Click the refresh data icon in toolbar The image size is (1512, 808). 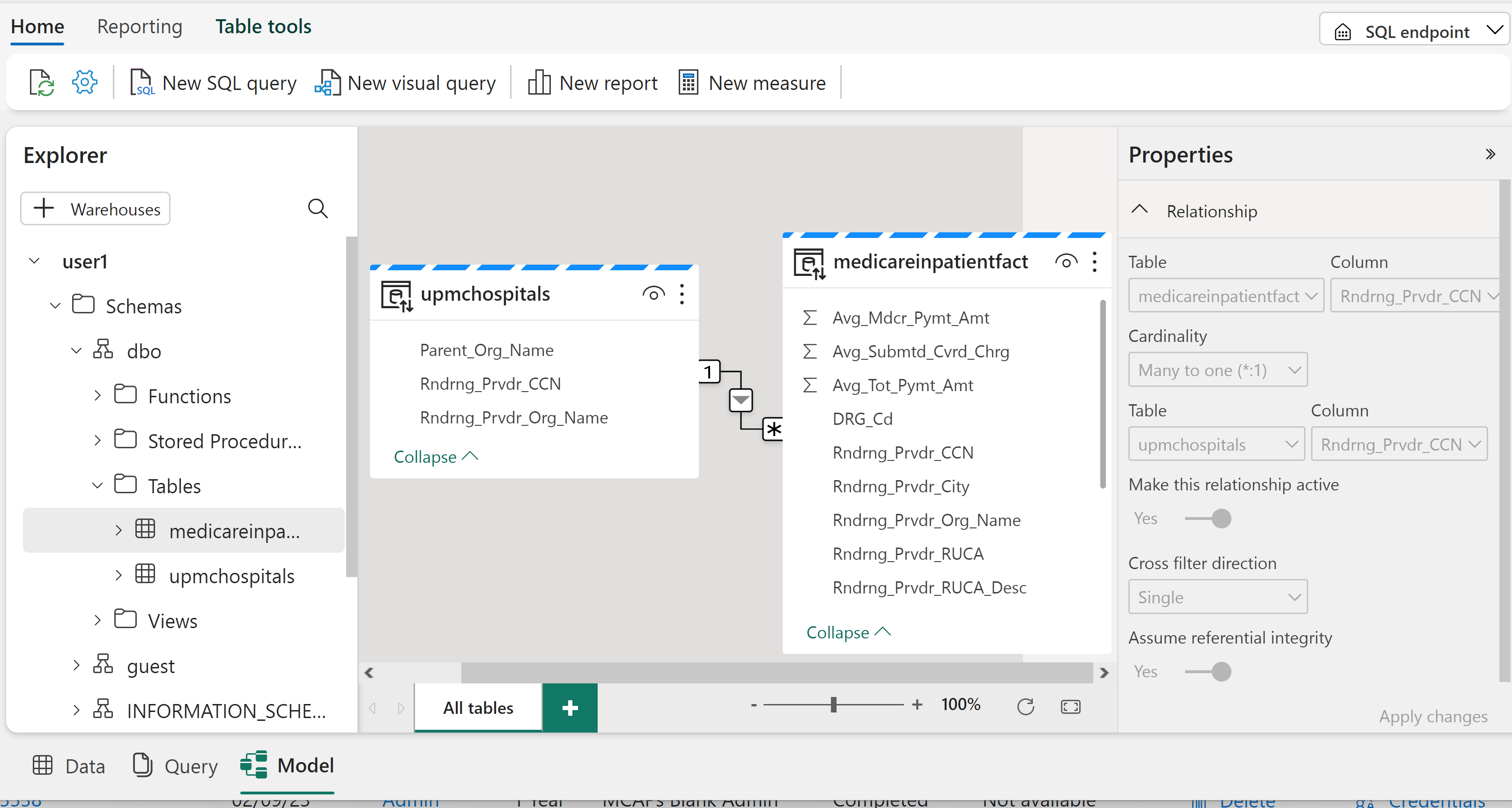[42, 83]
